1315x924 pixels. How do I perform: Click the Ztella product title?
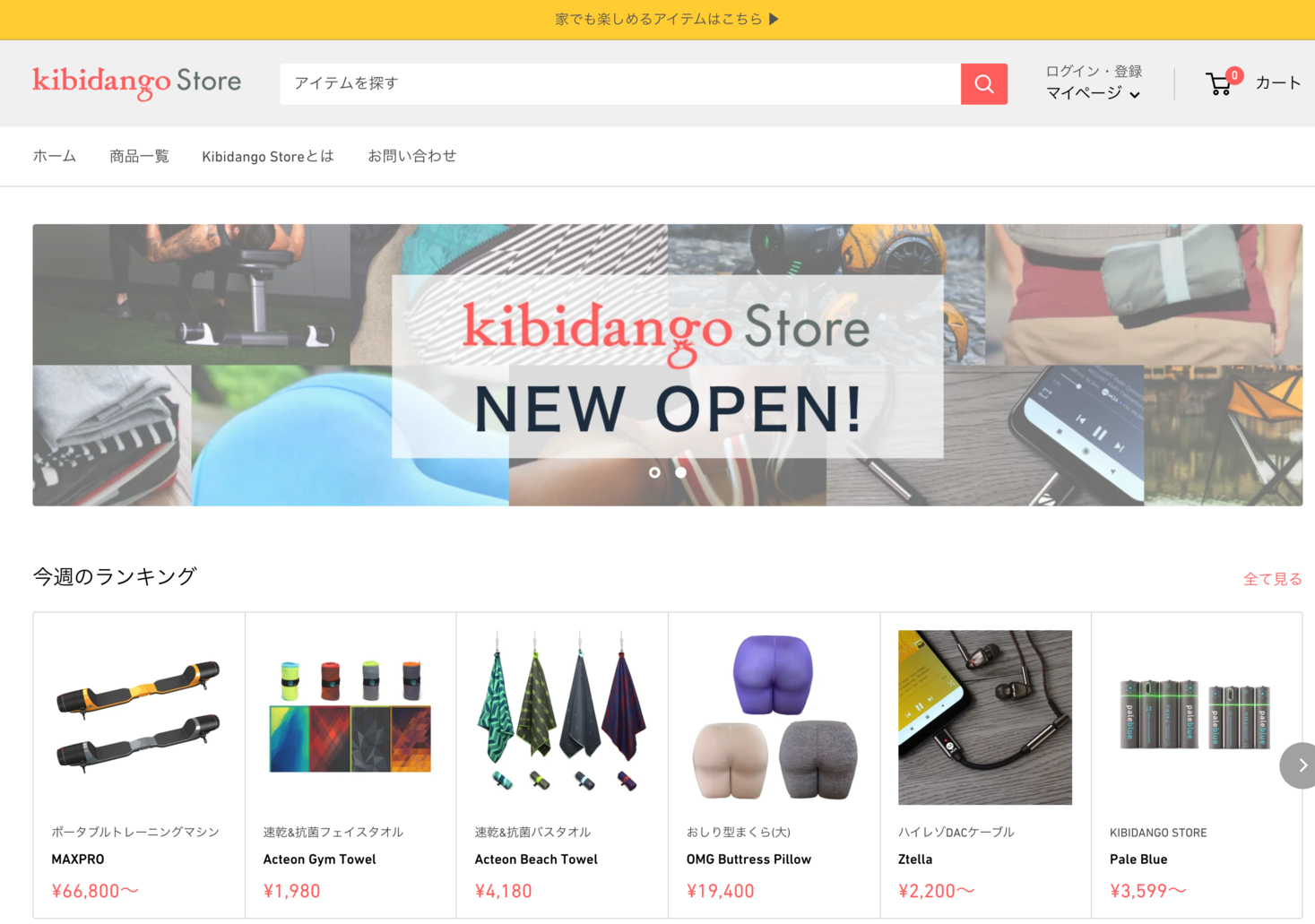click(915, 859)
